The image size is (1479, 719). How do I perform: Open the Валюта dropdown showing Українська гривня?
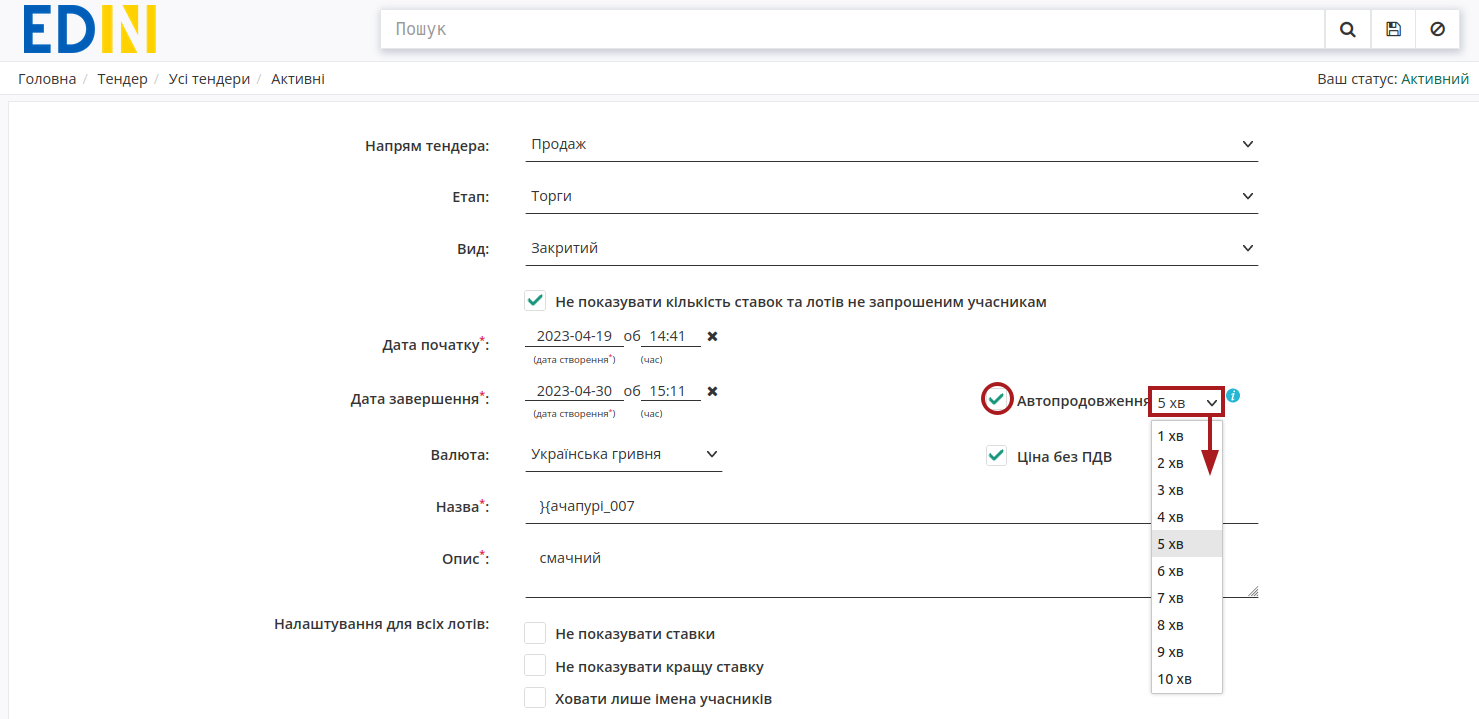coord(623,455)
